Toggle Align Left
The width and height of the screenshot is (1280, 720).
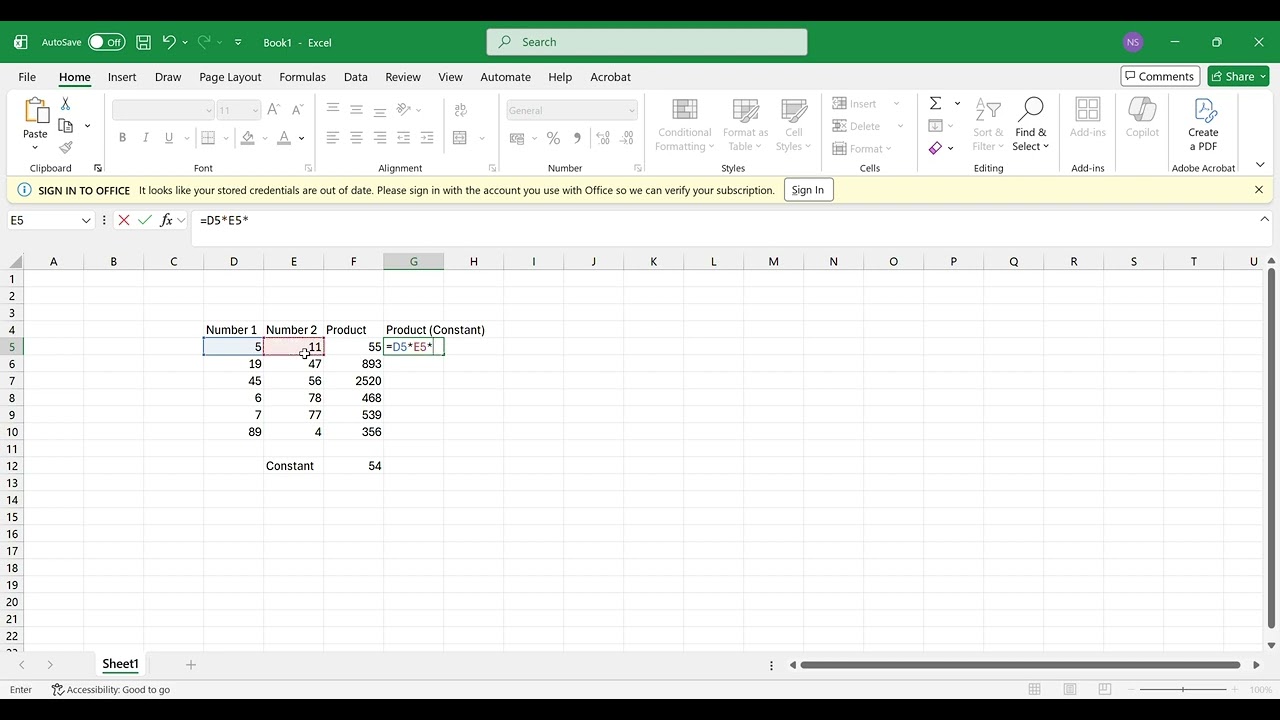click(332, 138)
